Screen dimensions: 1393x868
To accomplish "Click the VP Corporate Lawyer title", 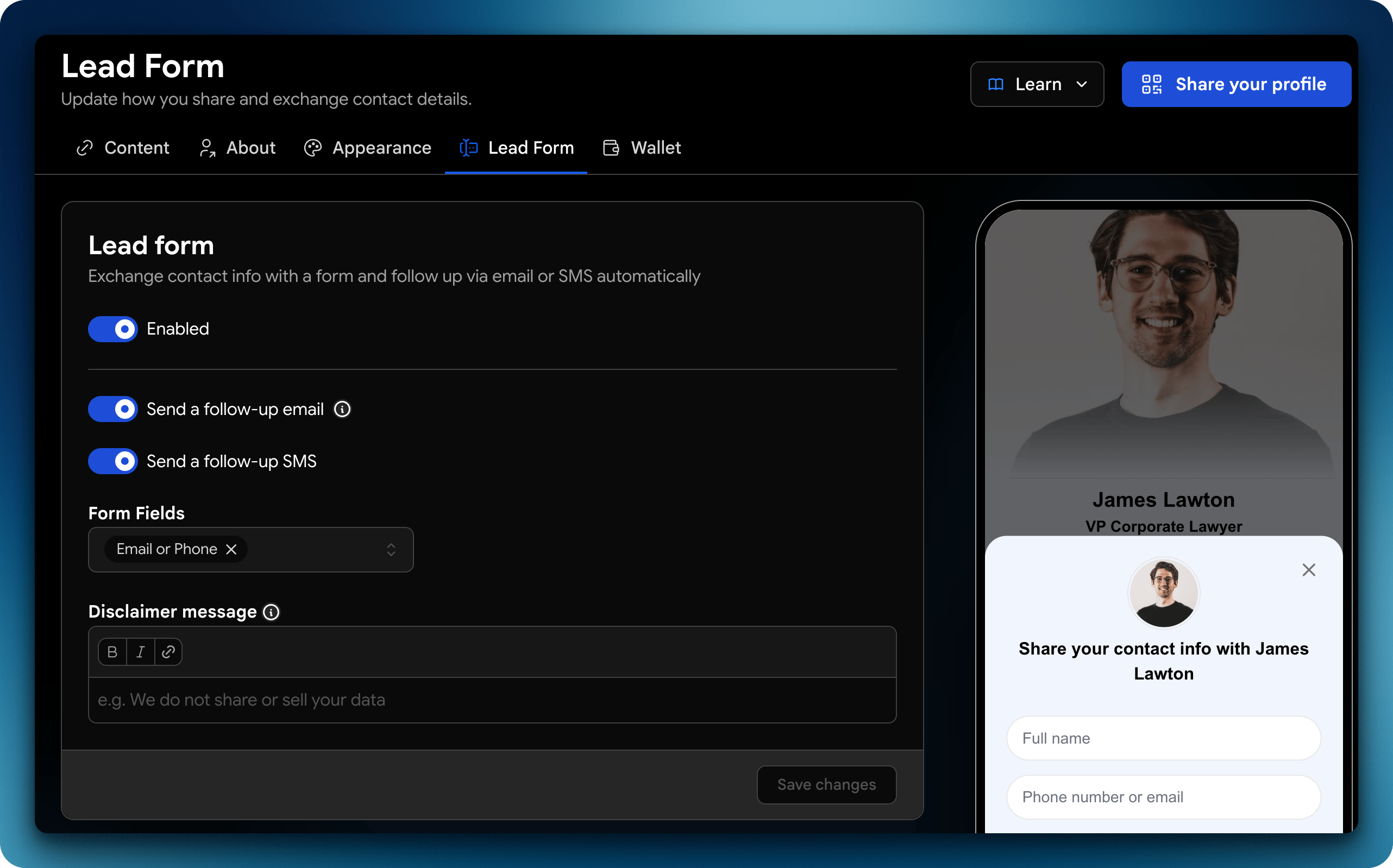I will click(1163, 526).
